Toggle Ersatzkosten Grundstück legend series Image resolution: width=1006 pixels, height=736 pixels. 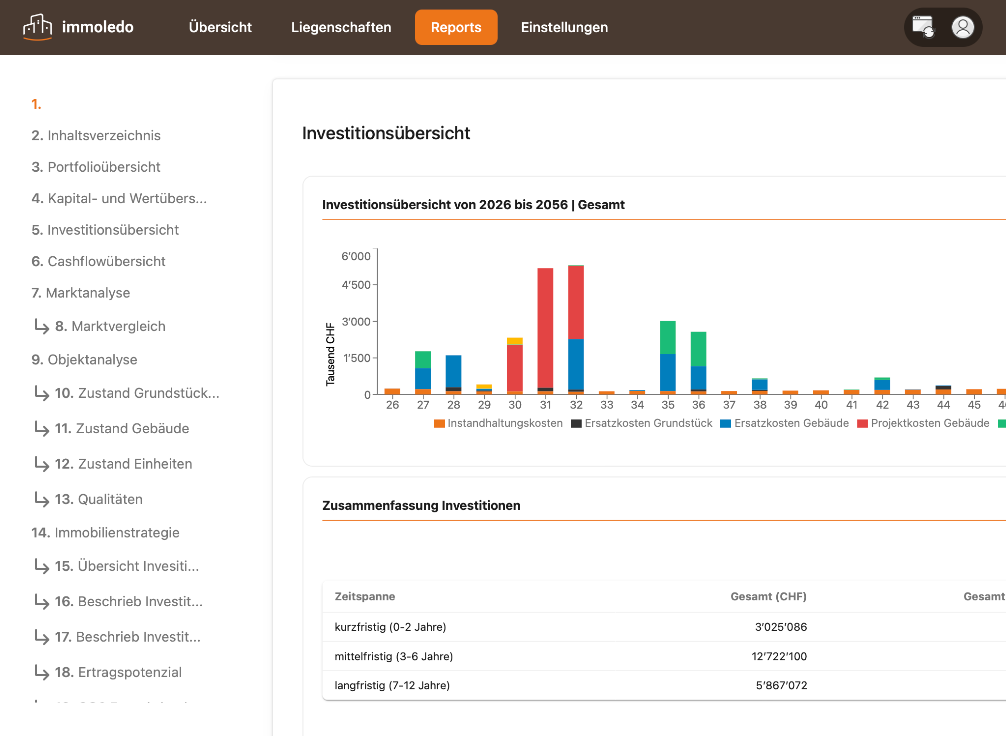pyautogui.click(x=642, y=424)
